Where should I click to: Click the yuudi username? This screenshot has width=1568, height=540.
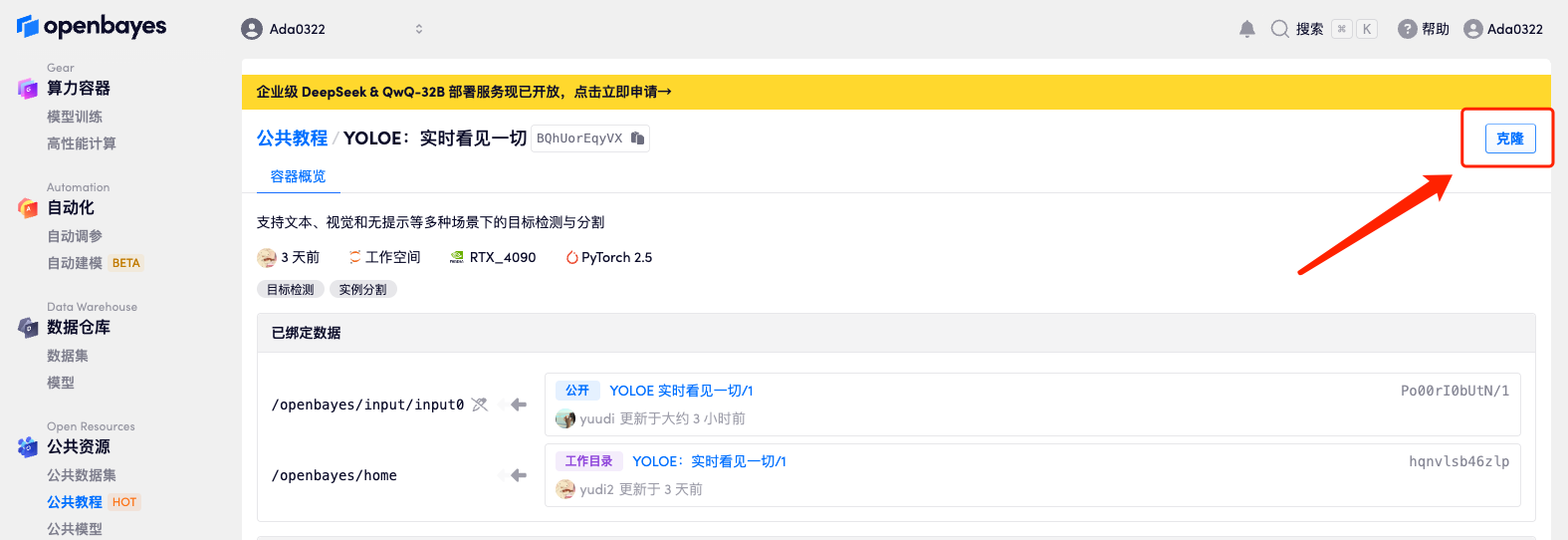597,418
